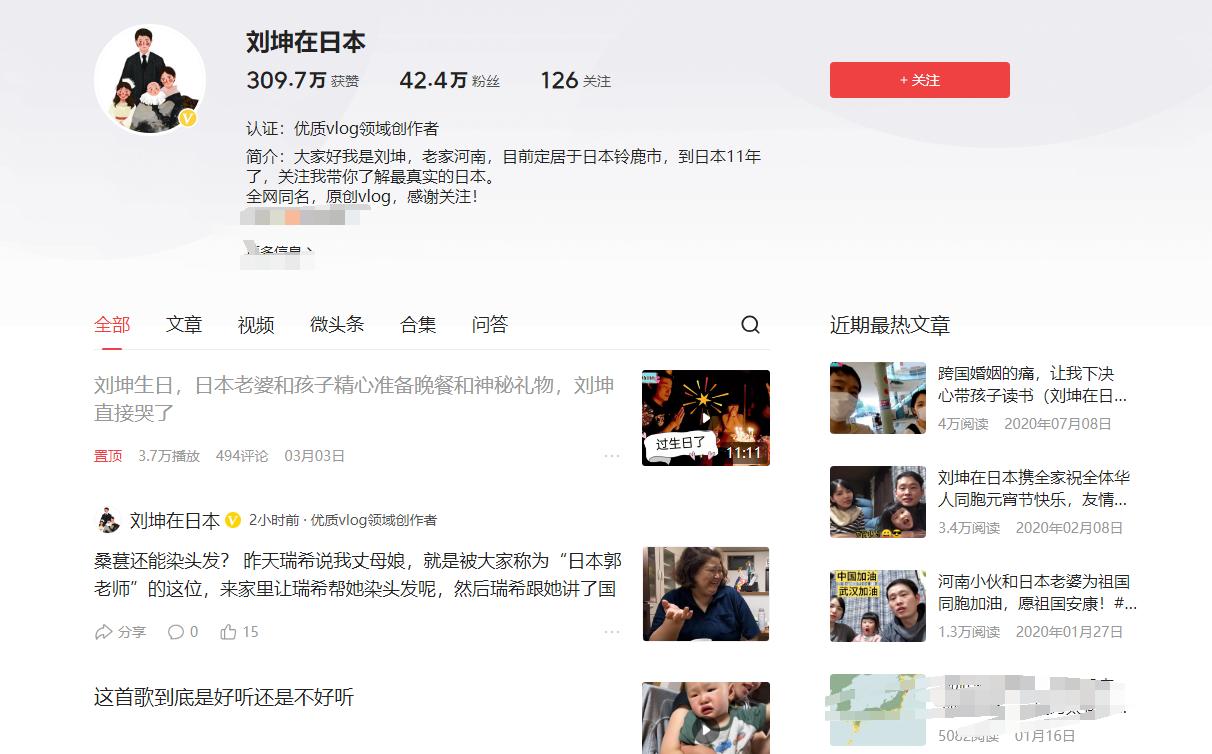The height and width of the screenshot is (754, 1212).
Task: Select the 合集 tab
Action: (x=418, y=325)
